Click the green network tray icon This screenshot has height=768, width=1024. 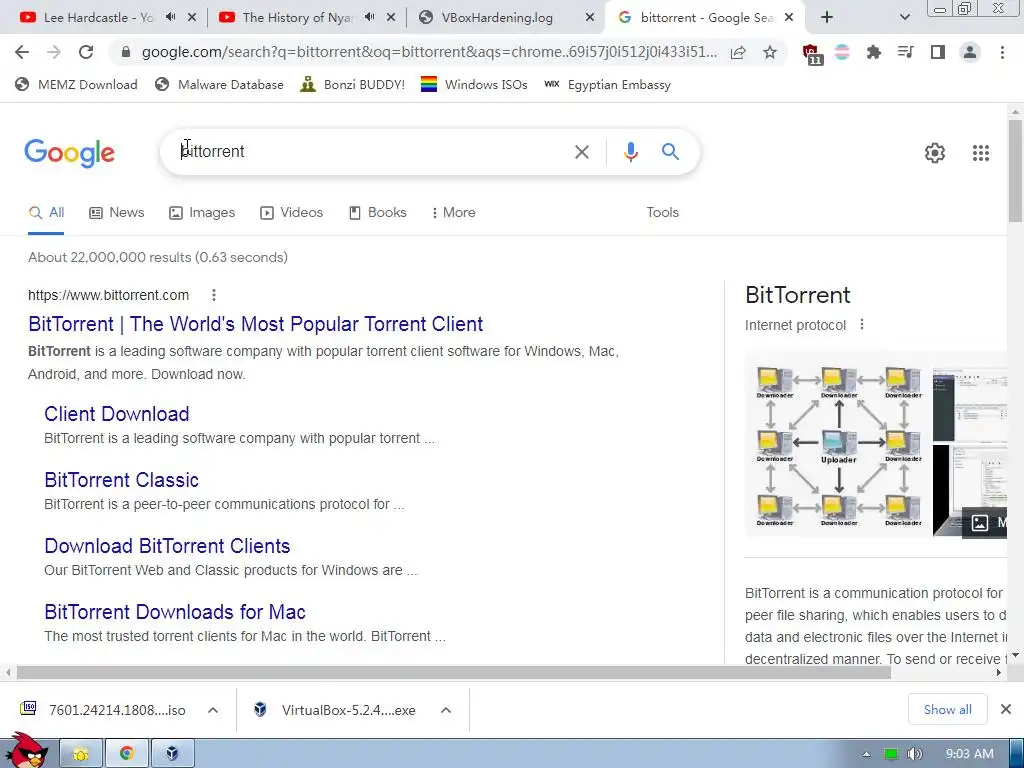click(x=890, y=754)
